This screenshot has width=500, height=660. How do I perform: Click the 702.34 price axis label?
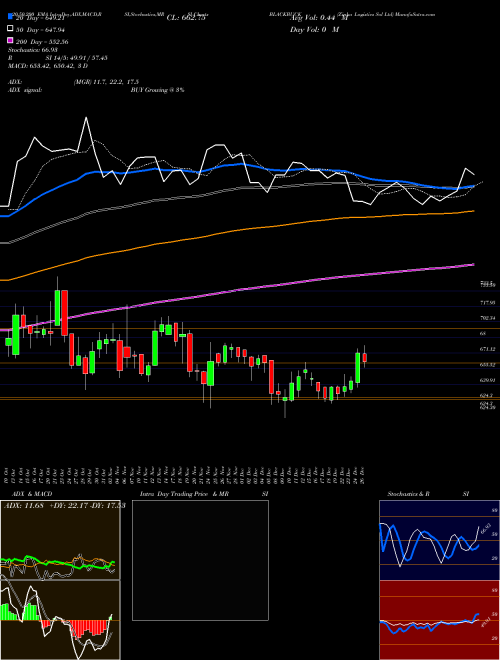[487, 318]
